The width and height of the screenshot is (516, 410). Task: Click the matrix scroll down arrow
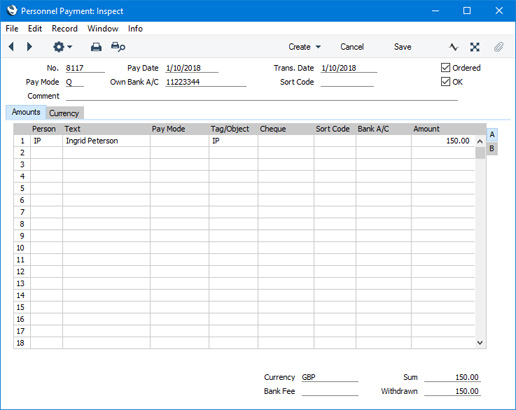[480, 343]
